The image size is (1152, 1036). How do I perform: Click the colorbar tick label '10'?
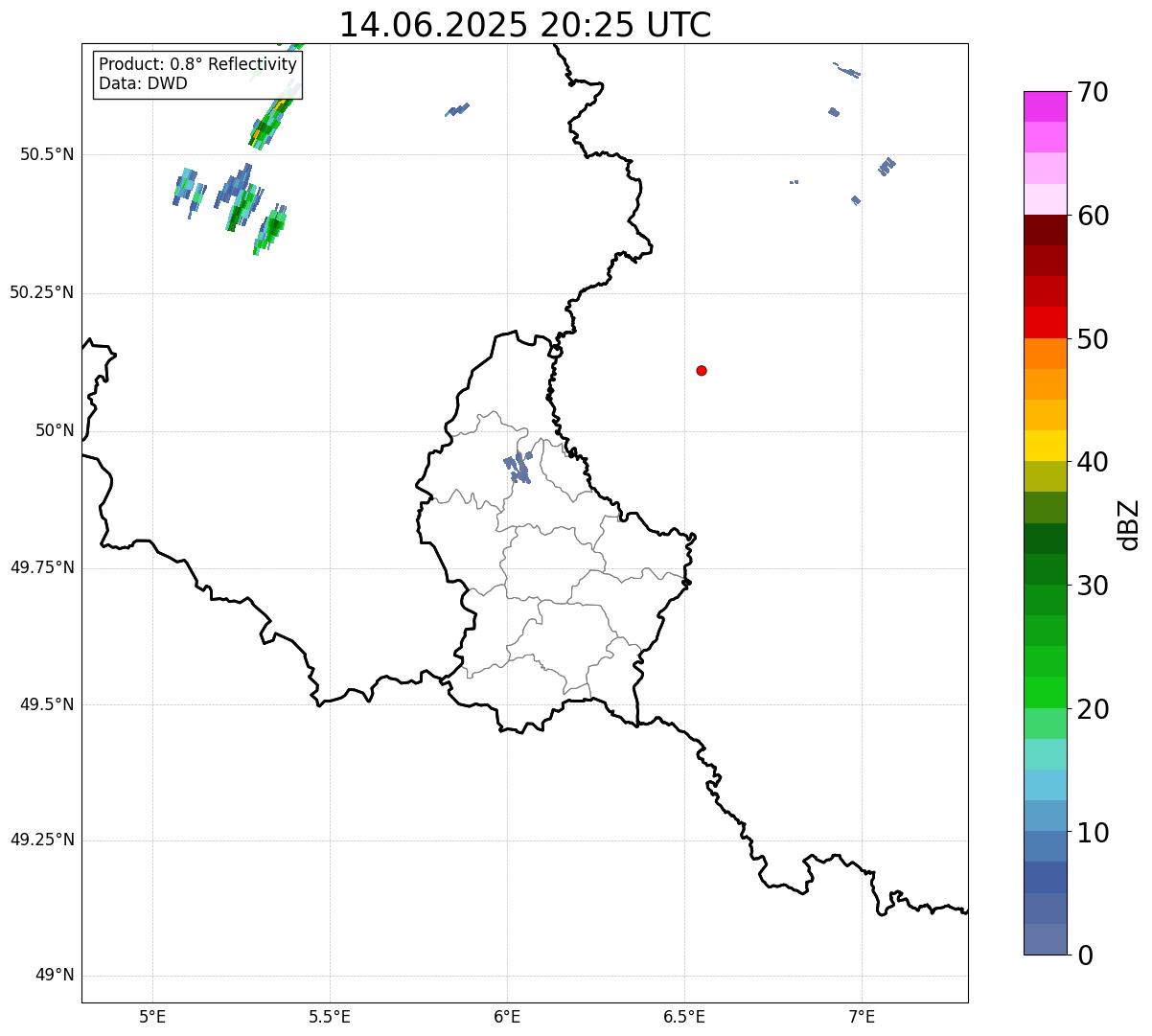point(1093,833)
